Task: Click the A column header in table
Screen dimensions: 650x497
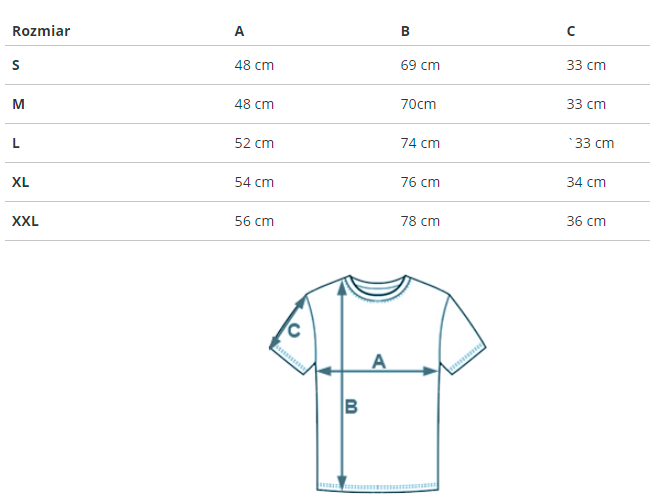Action: click(239, 31)
